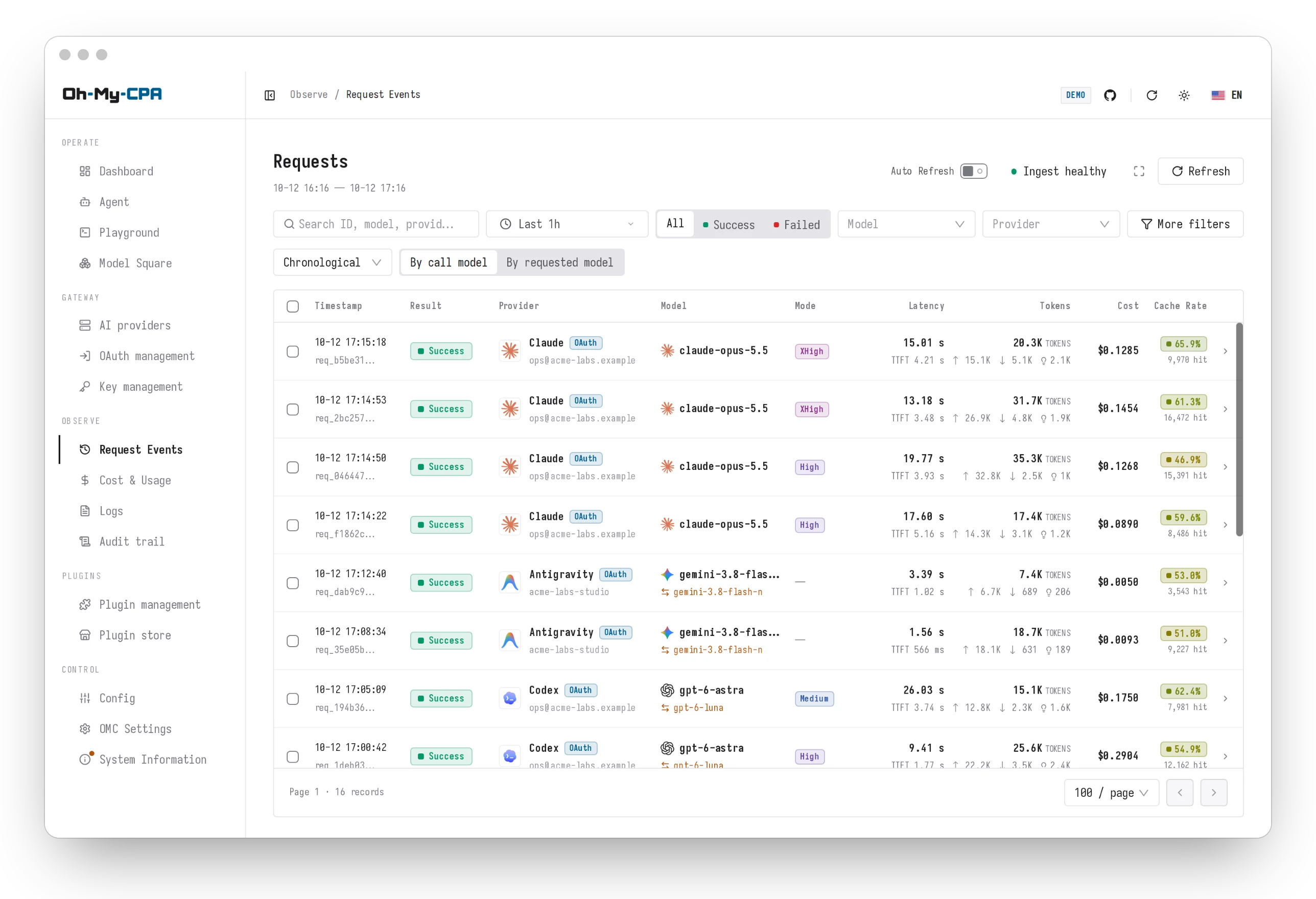Click the Observe breadcrumb link
Image resolution: width=1316 pixels, height=899 pixels.
[x=309, y=94]
